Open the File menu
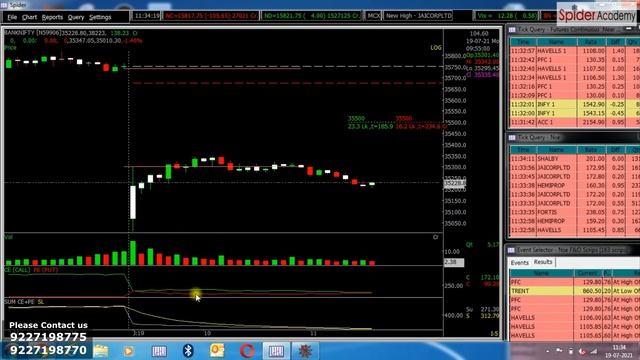 point(12,17)
